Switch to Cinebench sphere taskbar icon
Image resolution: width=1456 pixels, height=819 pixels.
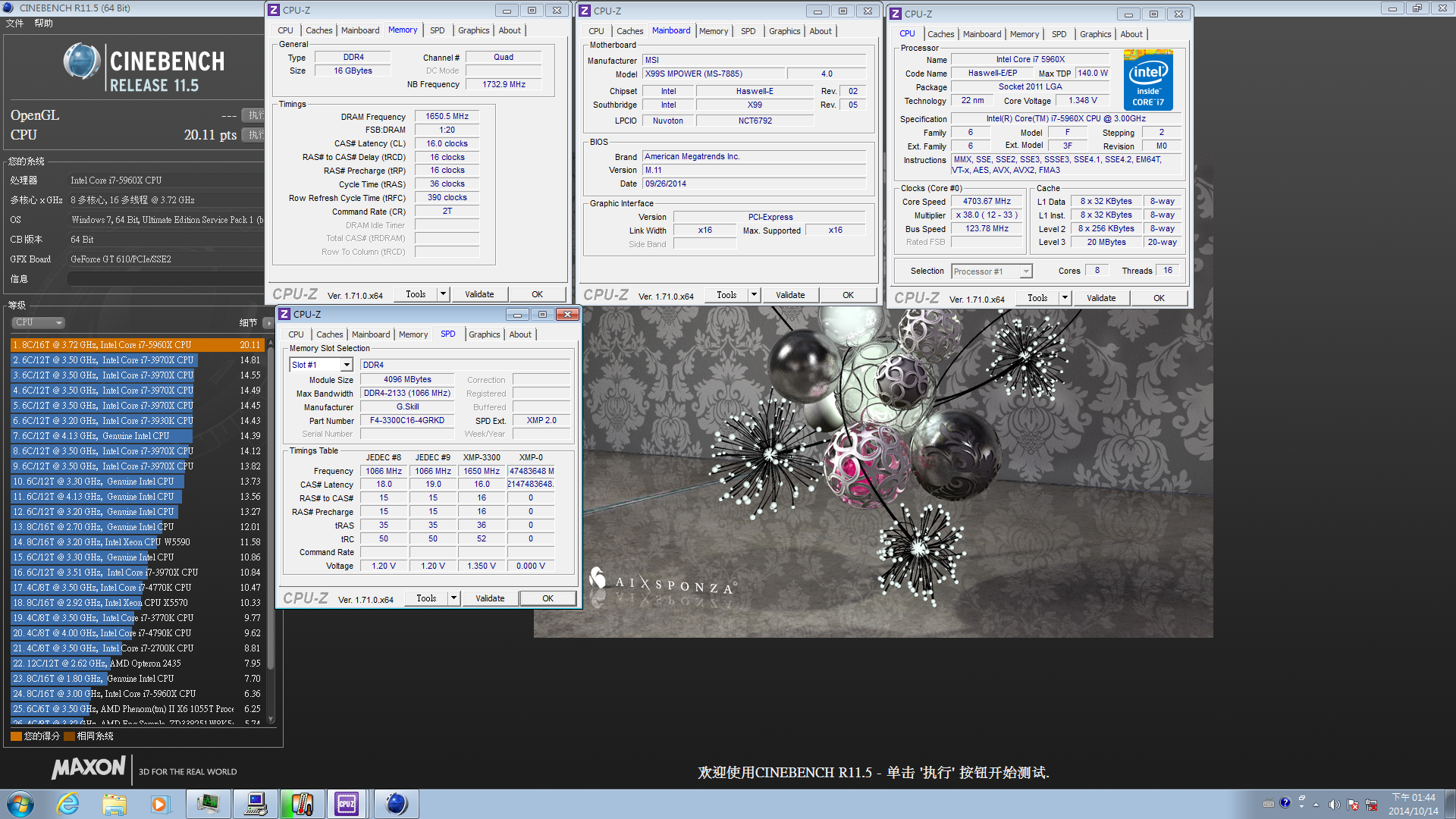point(396,804)
